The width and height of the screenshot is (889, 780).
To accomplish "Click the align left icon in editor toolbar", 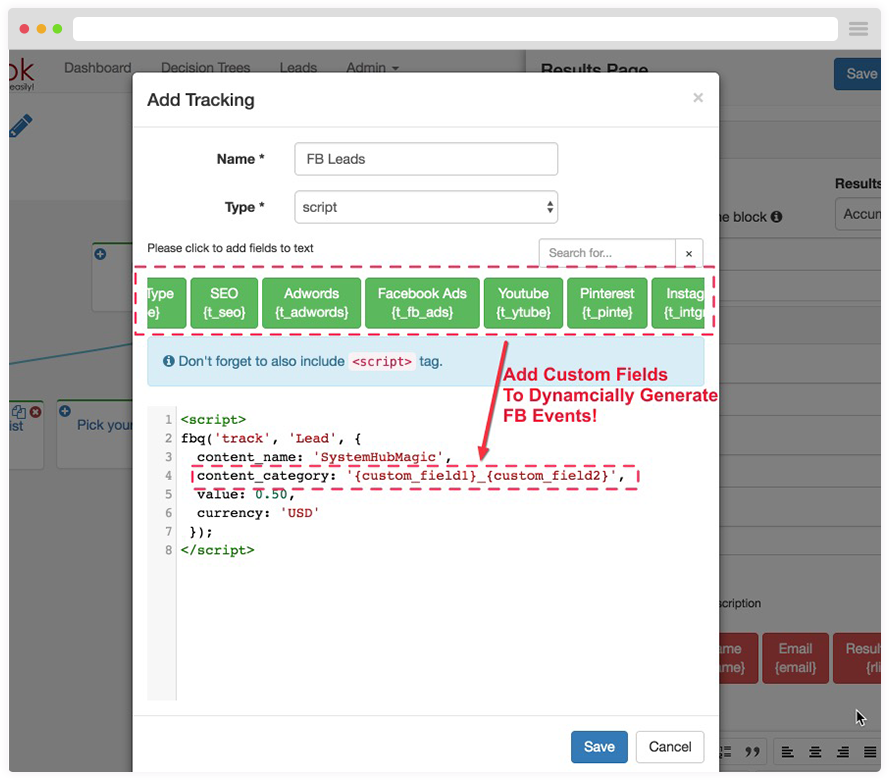I will point(788,752).
